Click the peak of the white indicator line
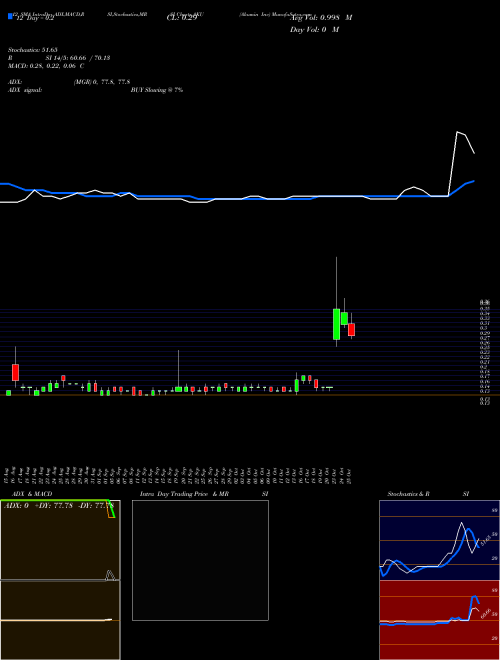 pyautogui.click(x=457, y=132)
